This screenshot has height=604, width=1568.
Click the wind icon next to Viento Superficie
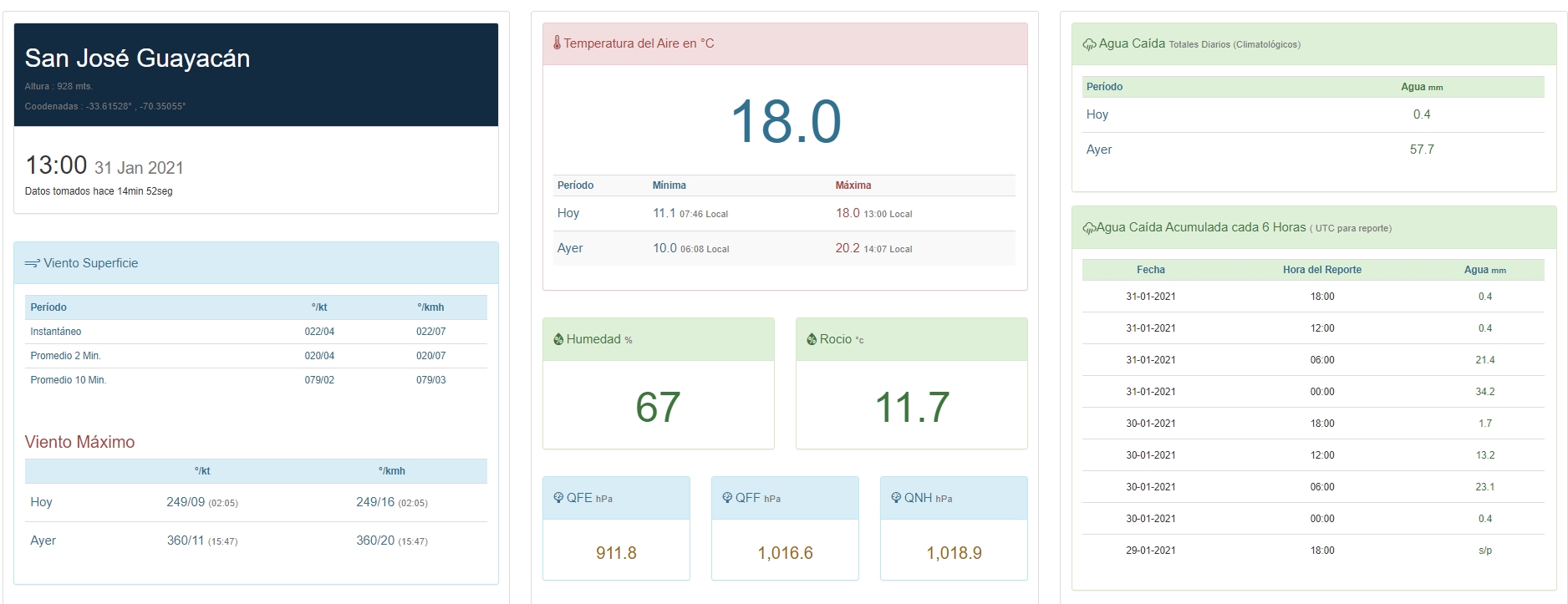(33, 263)
